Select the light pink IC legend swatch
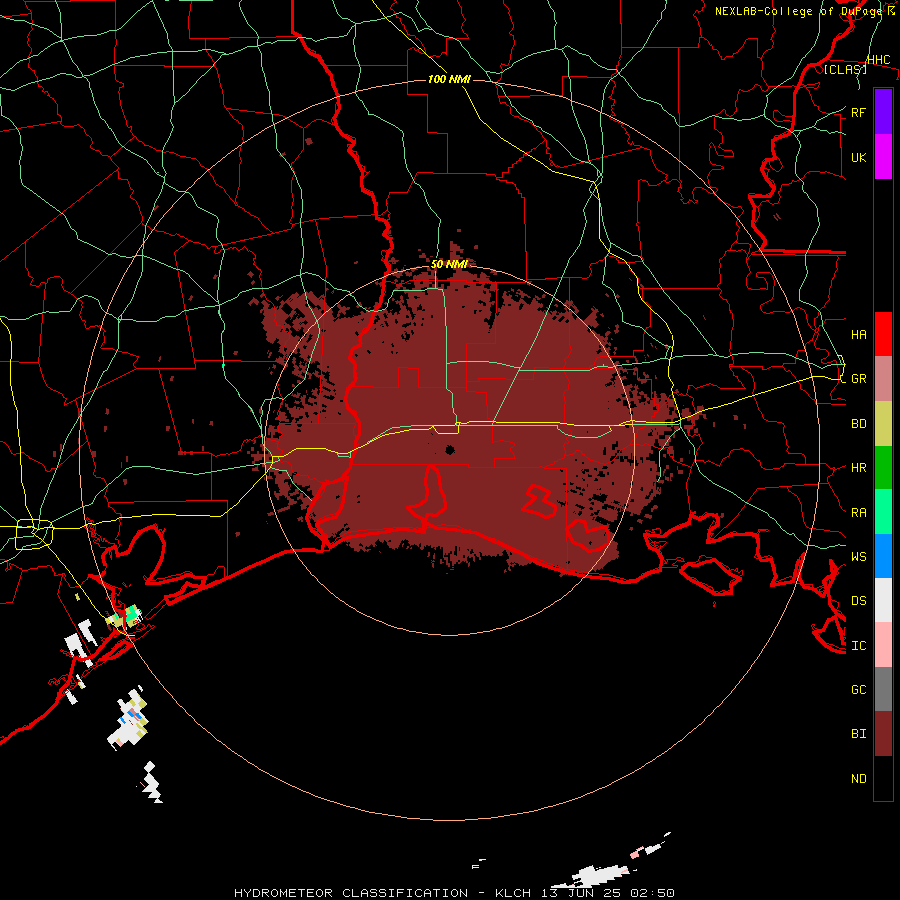Viewport: 900px width, 900px height. [x=883, y=645]
